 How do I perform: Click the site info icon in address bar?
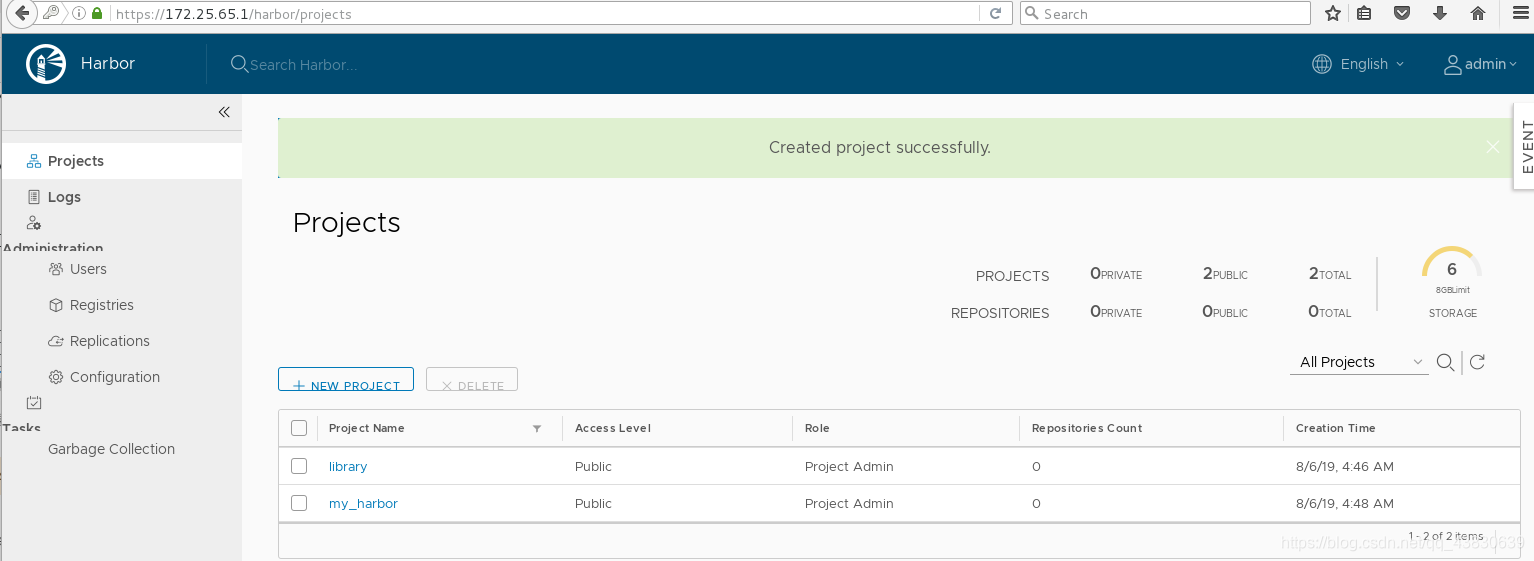click(x=79, y=14)
